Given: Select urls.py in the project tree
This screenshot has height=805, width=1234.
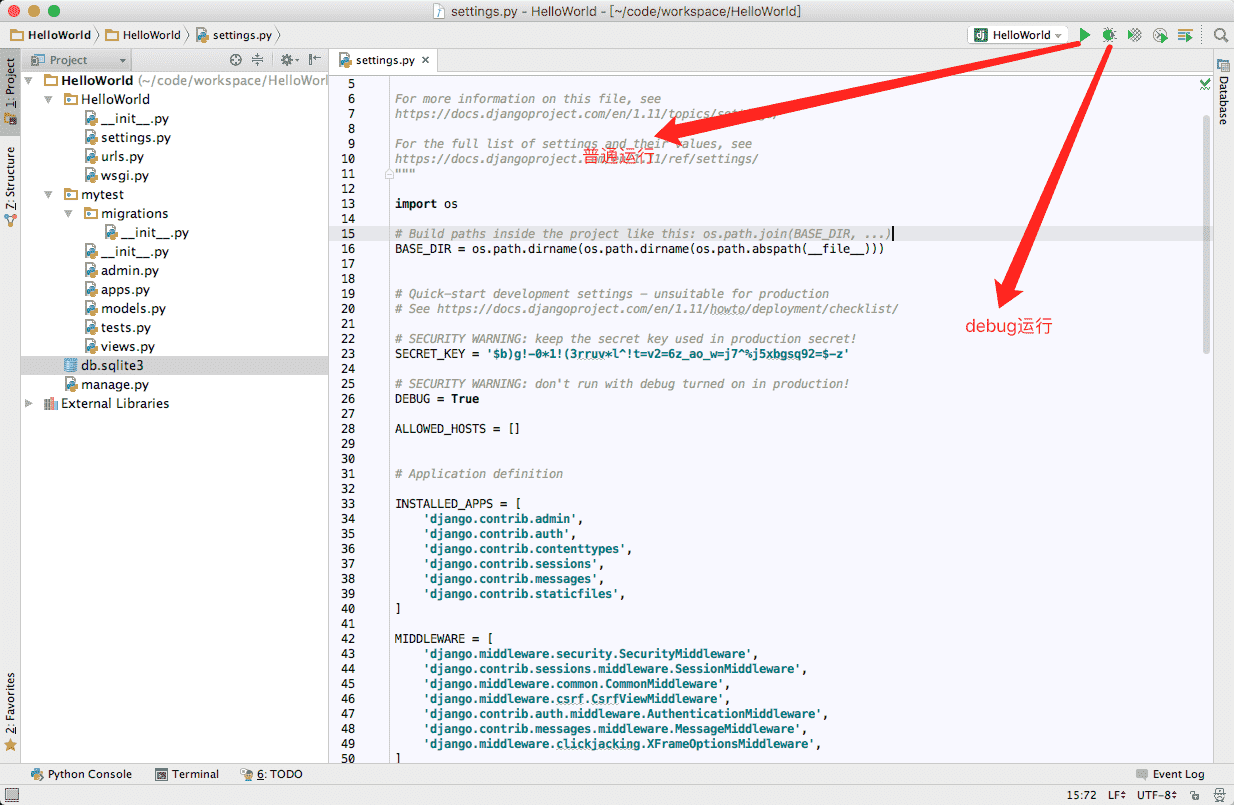Looking at the screenshot, I should tap(122, 156).
